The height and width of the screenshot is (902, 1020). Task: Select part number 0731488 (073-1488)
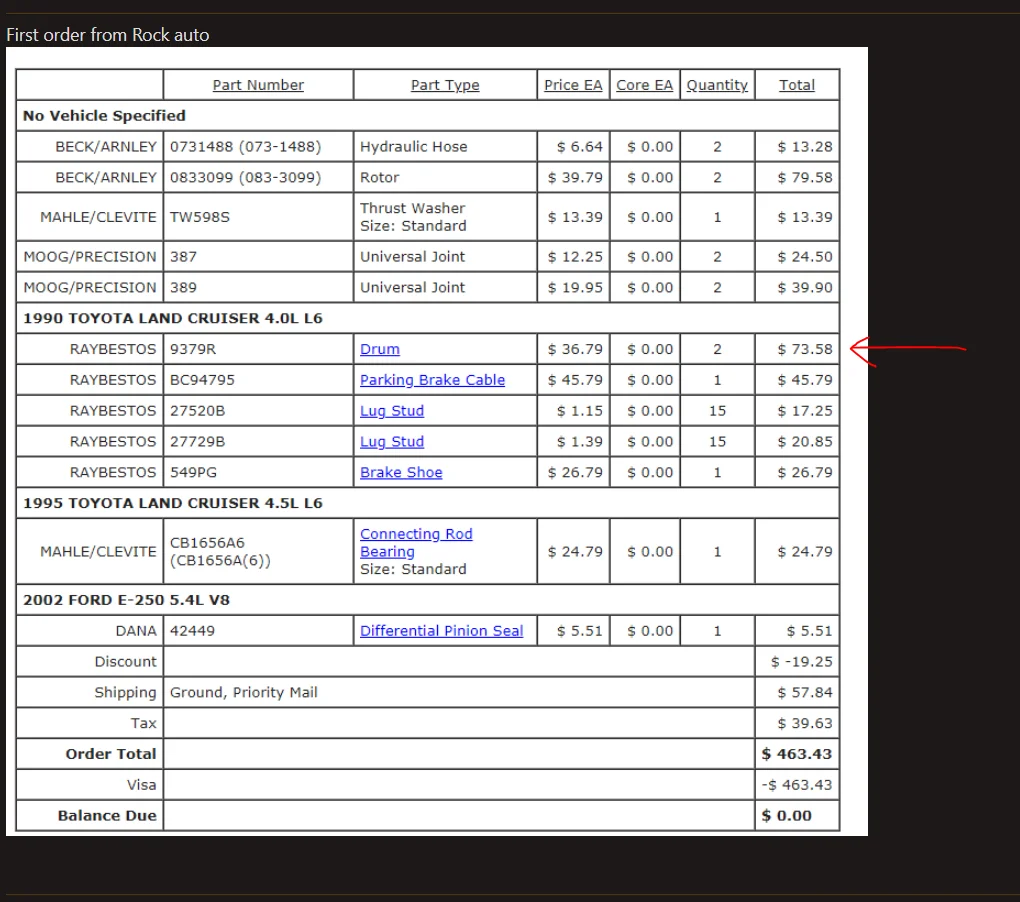pos(246,147)
